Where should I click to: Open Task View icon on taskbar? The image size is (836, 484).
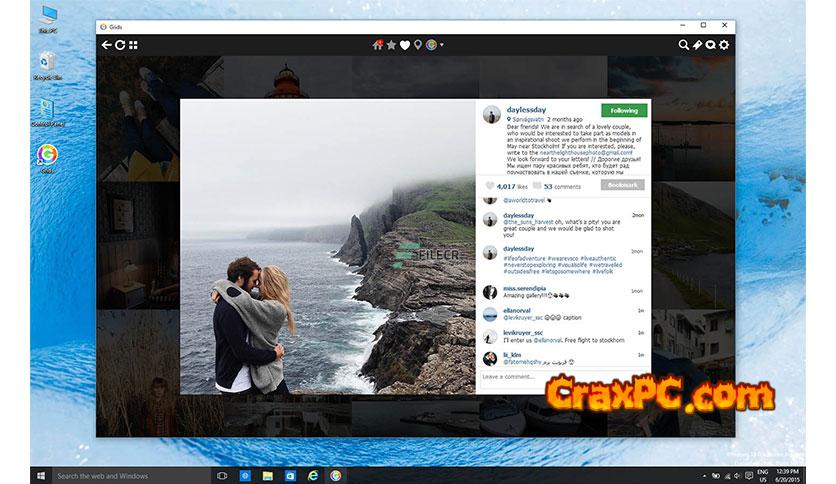[222, 475]
